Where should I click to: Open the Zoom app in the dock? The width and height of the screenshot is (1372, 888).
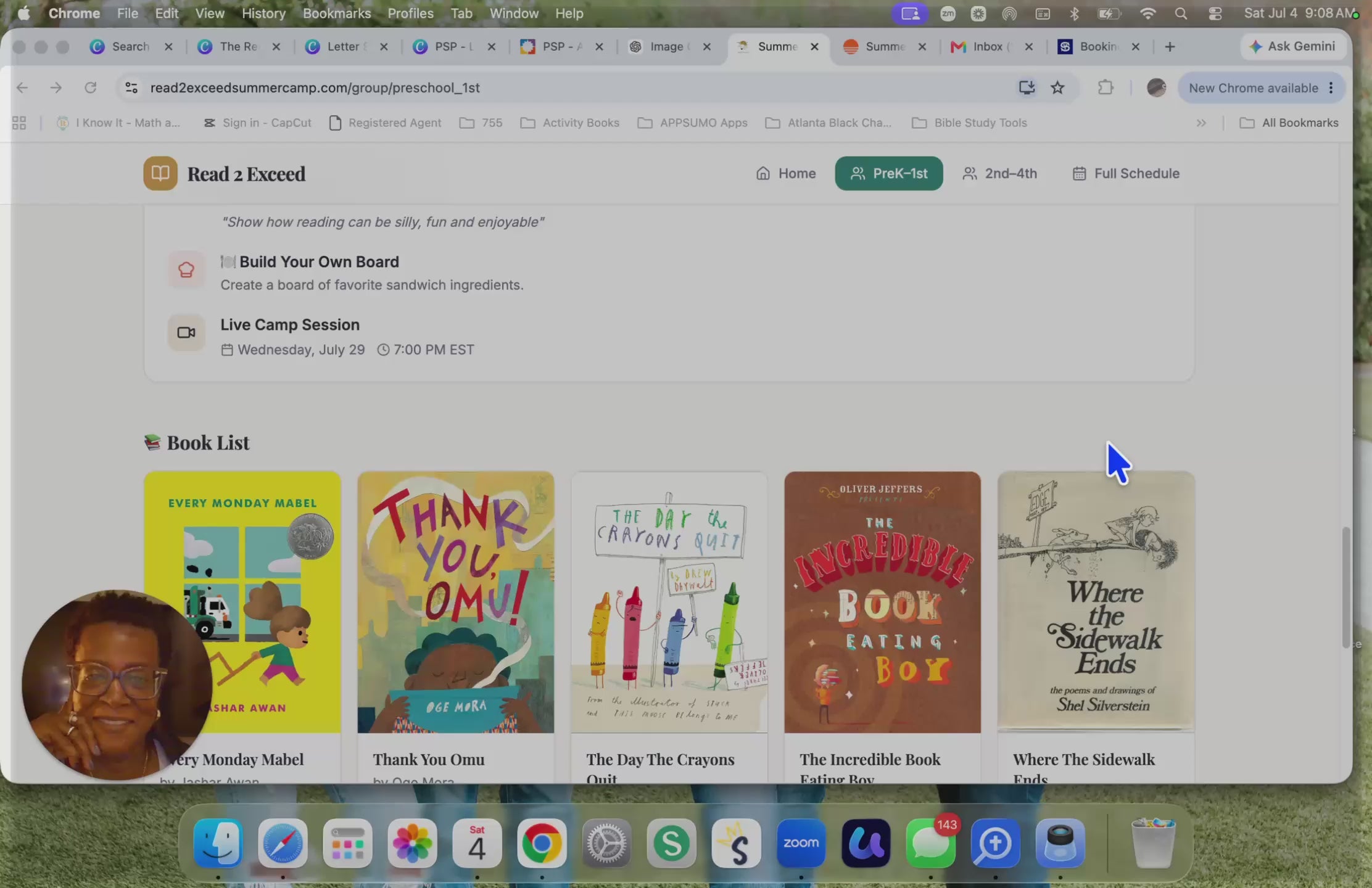[x=801, y=842]
